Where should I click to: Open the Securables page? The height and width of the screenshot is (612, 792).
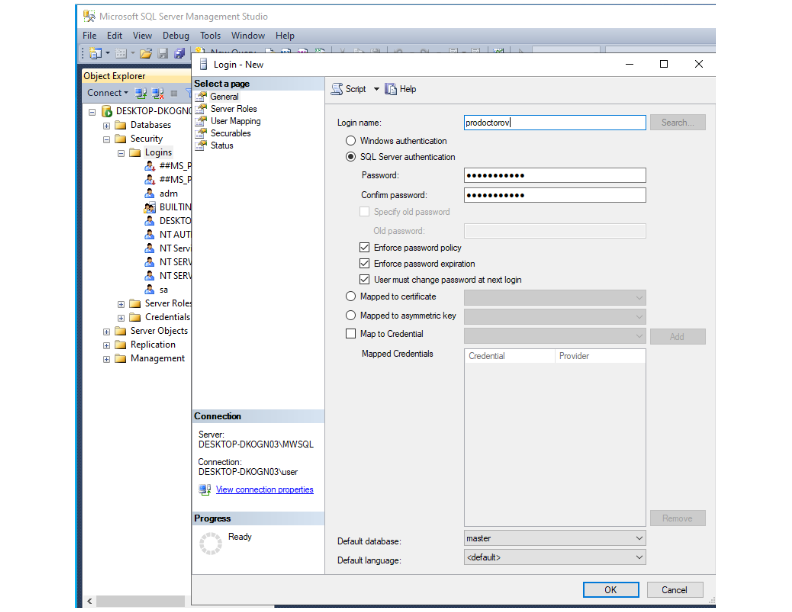(230, 133)
